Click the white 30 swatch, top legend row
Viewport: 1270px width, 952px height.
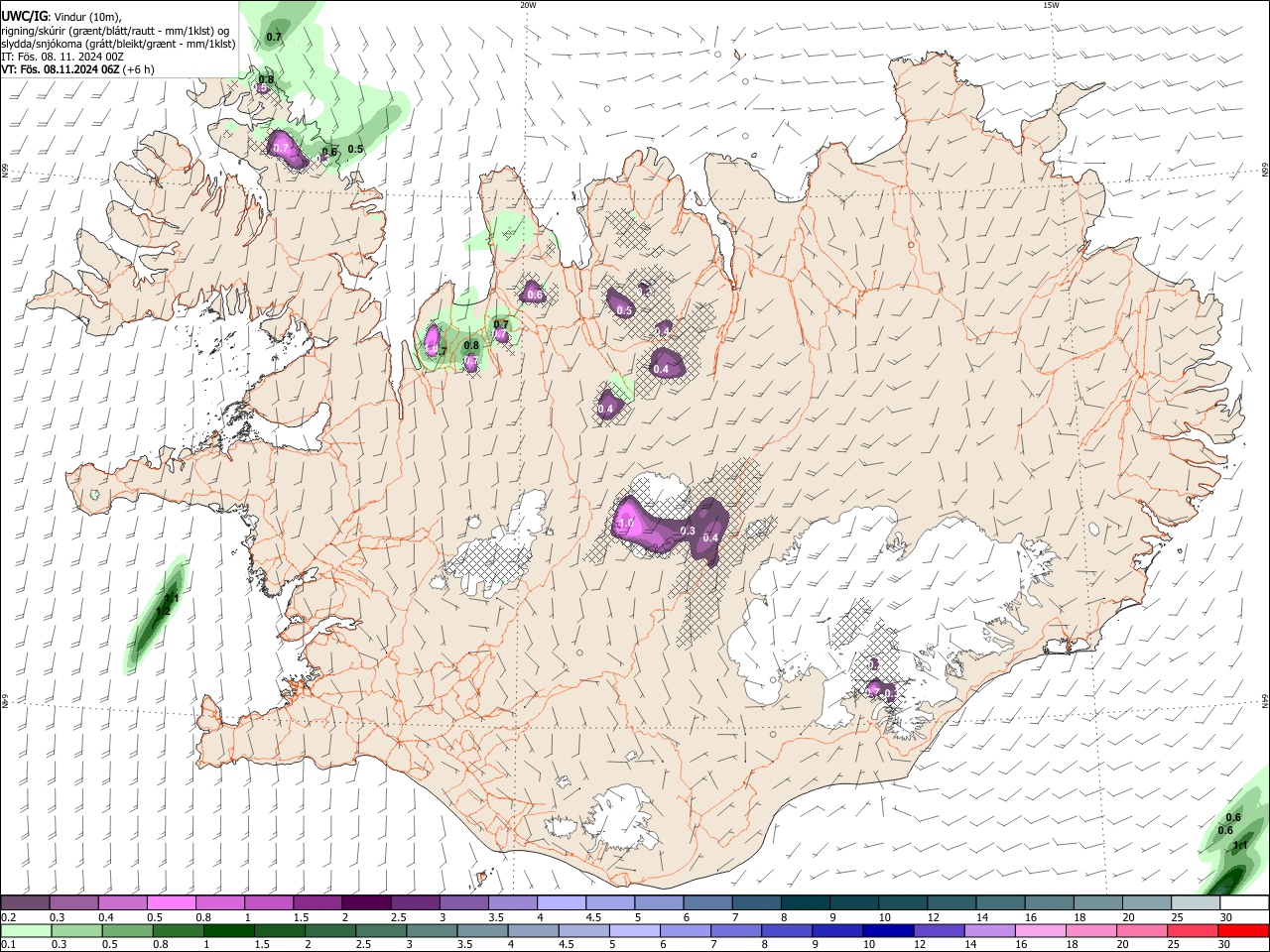point(1244,903)
